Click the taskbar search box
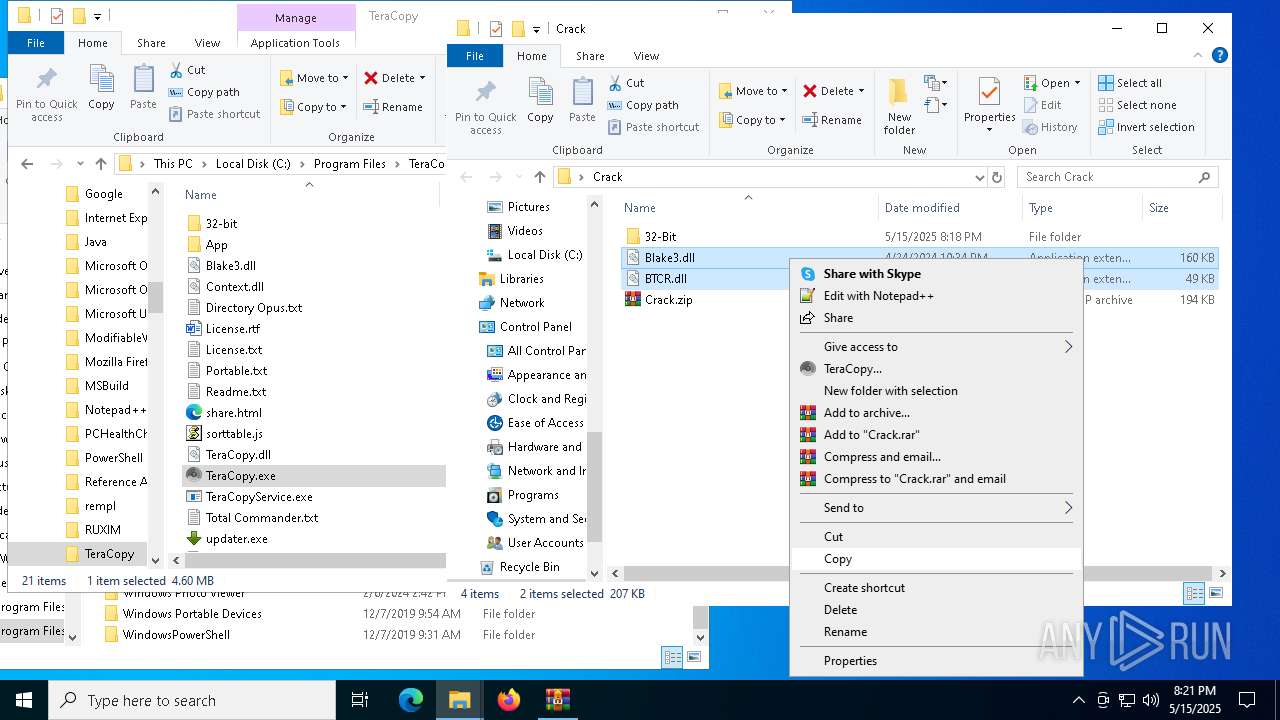 pos(192,700)
